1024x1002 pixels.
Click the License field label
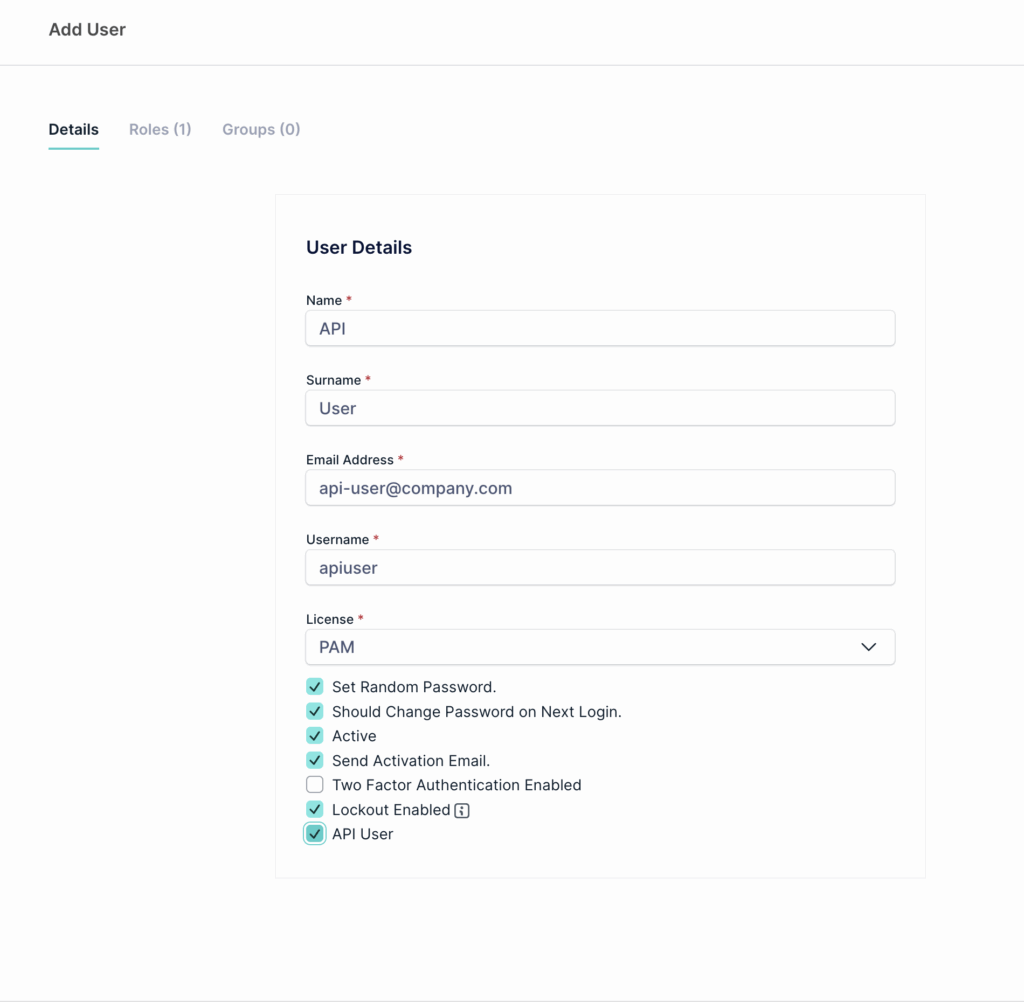coord(329,619)
